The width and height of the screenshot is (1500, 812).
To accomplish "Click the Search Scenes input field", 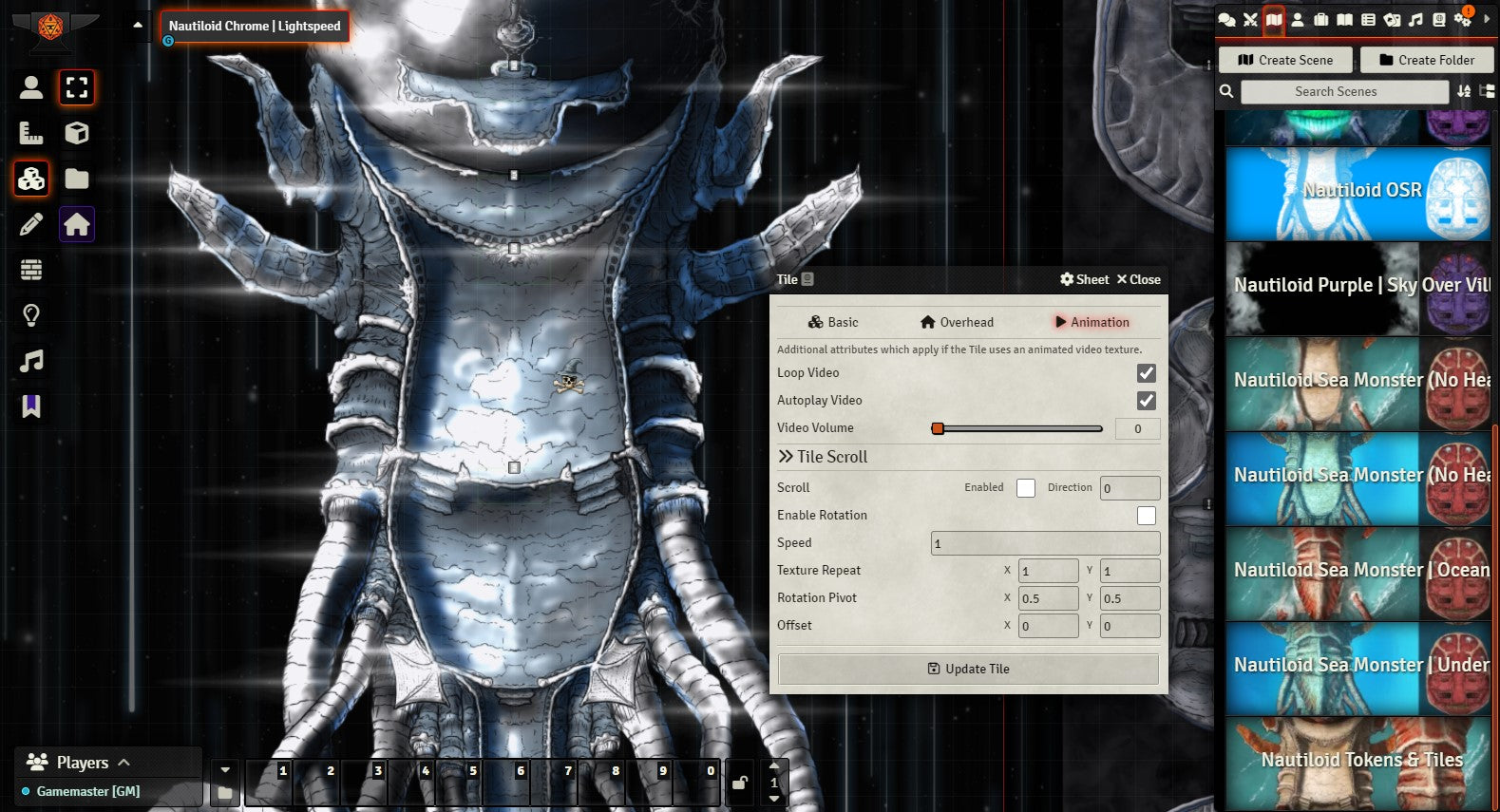I will [1343, 91].
